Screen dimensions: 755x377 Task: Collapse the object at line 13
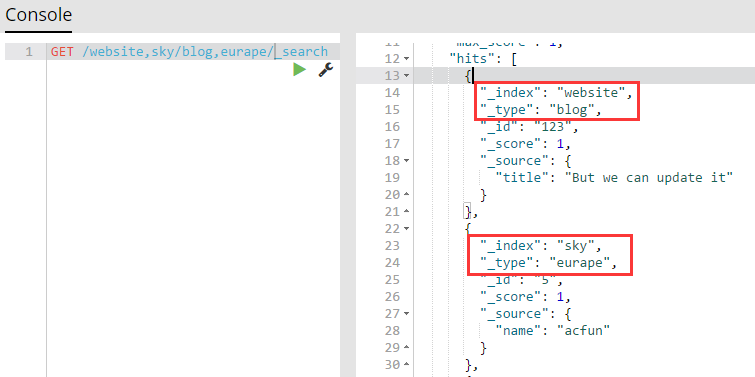pos(406,76)
